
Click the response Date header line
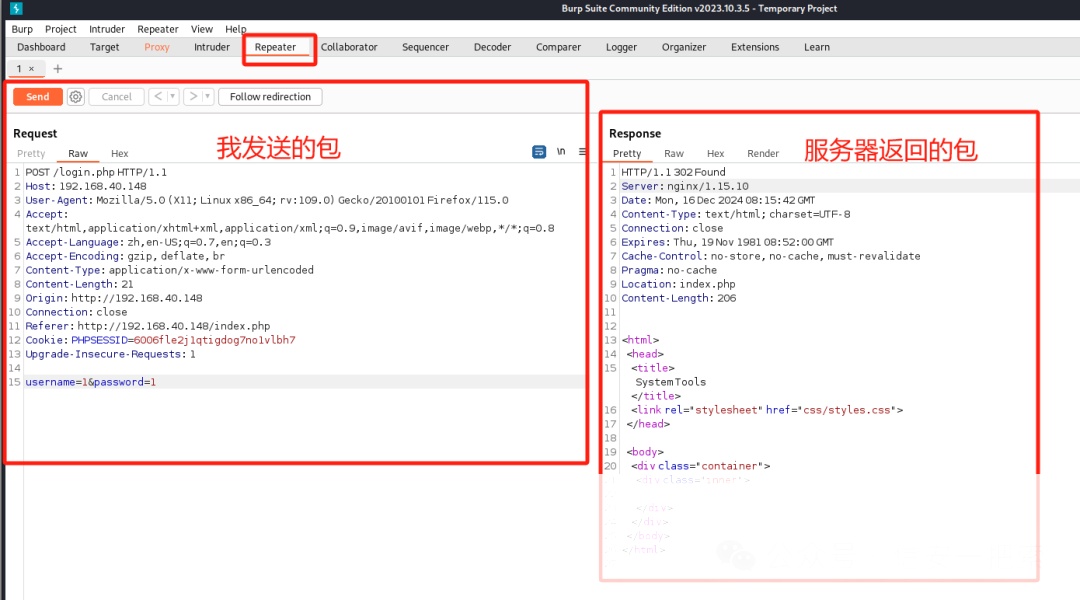click(x=718, y=200)
